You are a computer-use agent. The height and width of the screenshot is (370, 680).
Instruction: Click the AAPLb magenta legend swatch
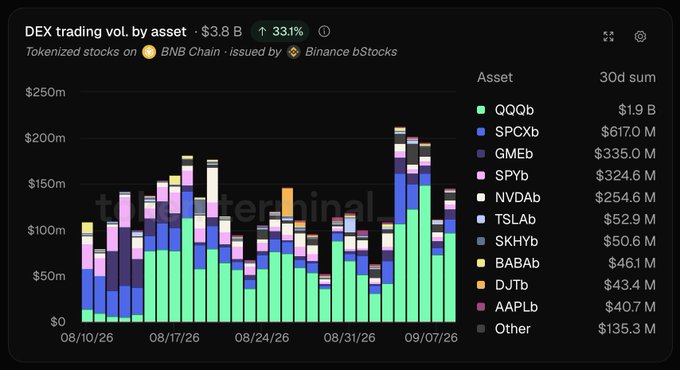pos(481,307)
